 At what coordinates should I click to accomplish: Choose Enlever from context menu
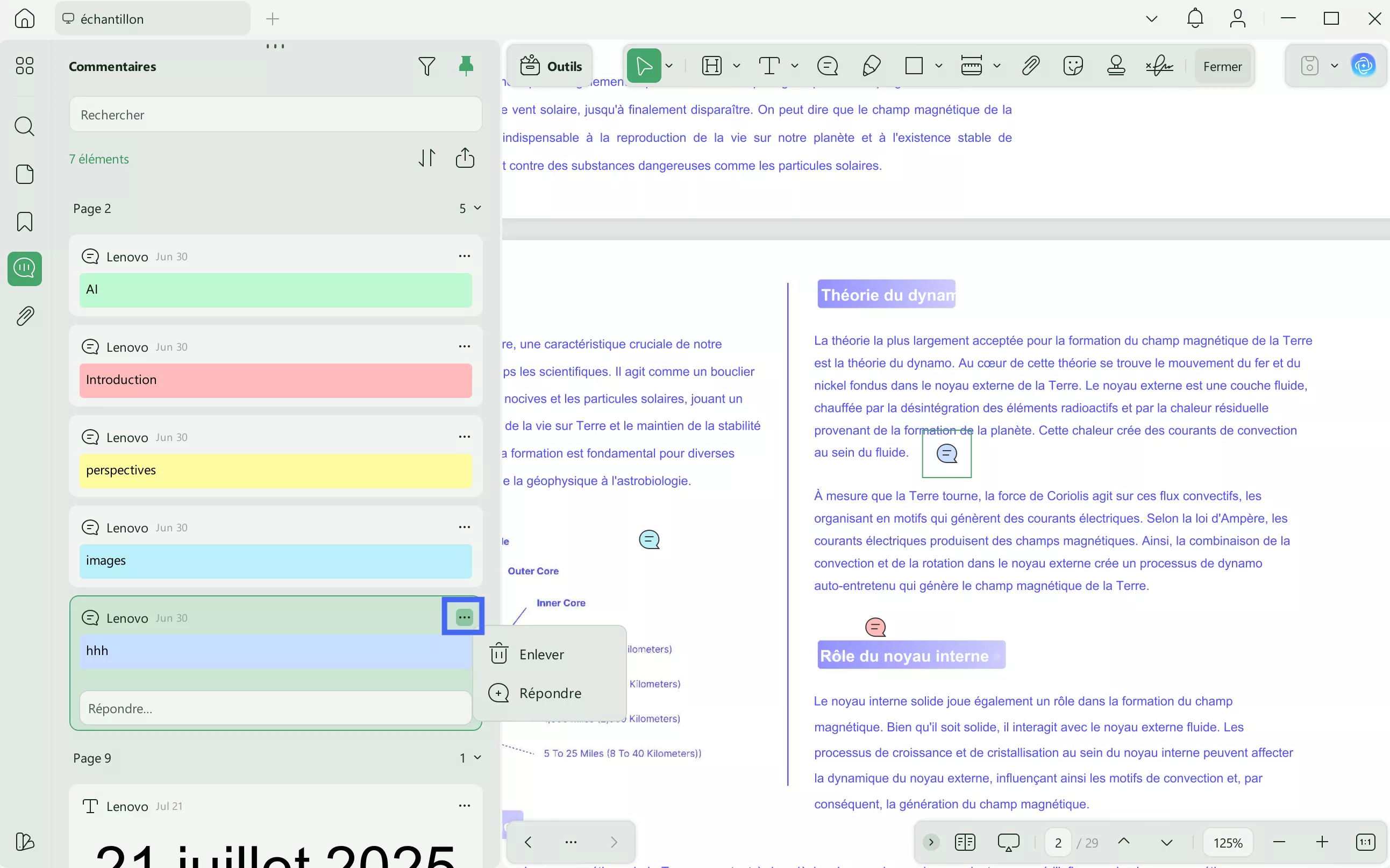(x=541, y=654)
